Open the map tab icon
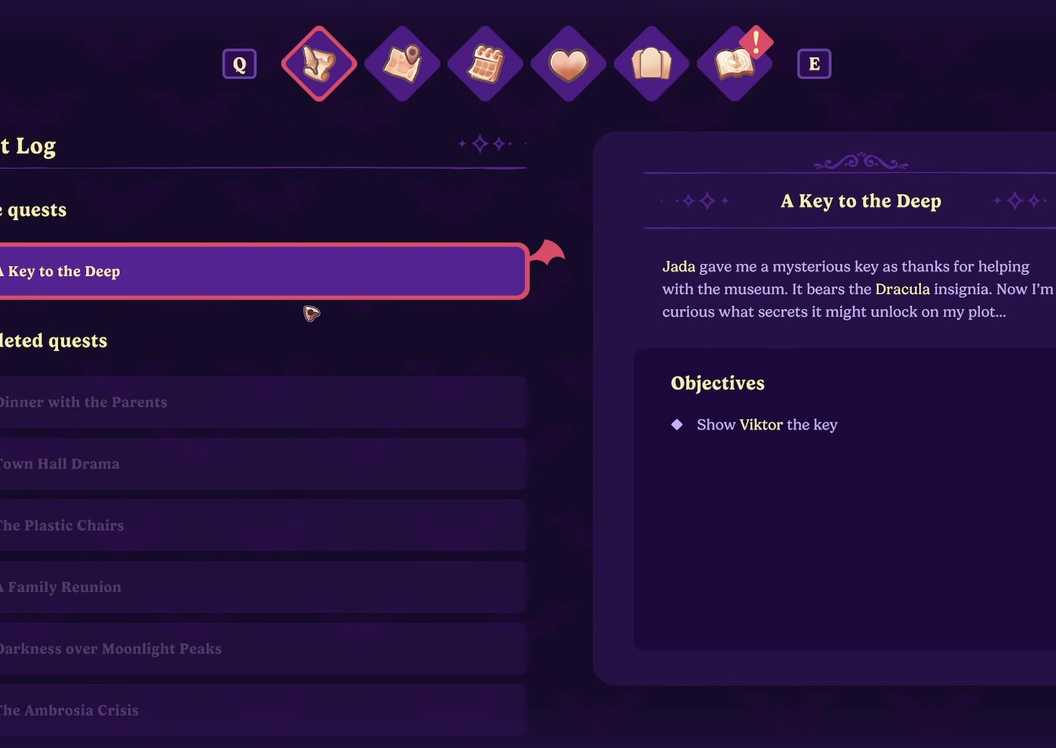Screen dimensions: 1056x748 pyautogui.click(x=402, y=64)
